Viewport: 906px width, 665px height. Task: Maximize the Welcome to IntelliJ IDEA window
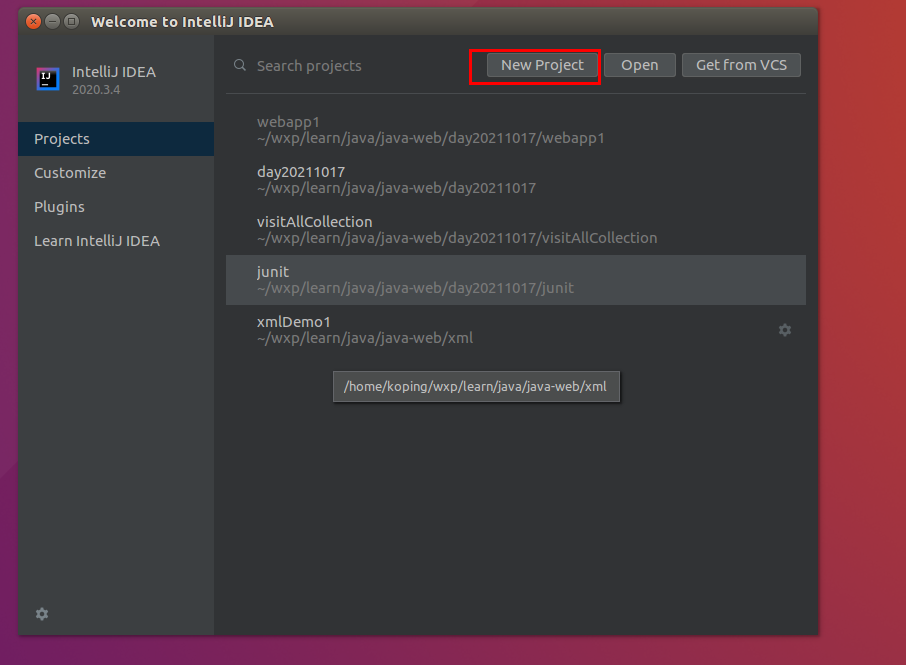pyautogui.click(x=72, y=21)
